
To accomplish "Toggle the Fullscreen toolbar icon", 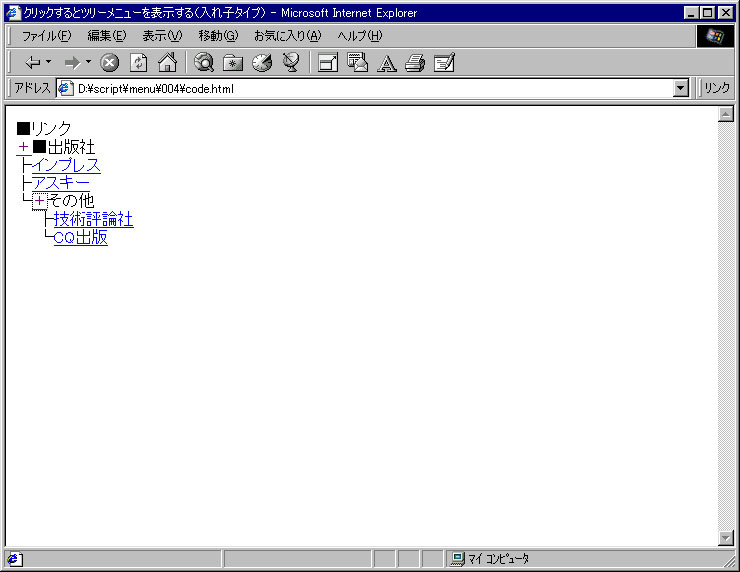I will (x=328, y=62).
